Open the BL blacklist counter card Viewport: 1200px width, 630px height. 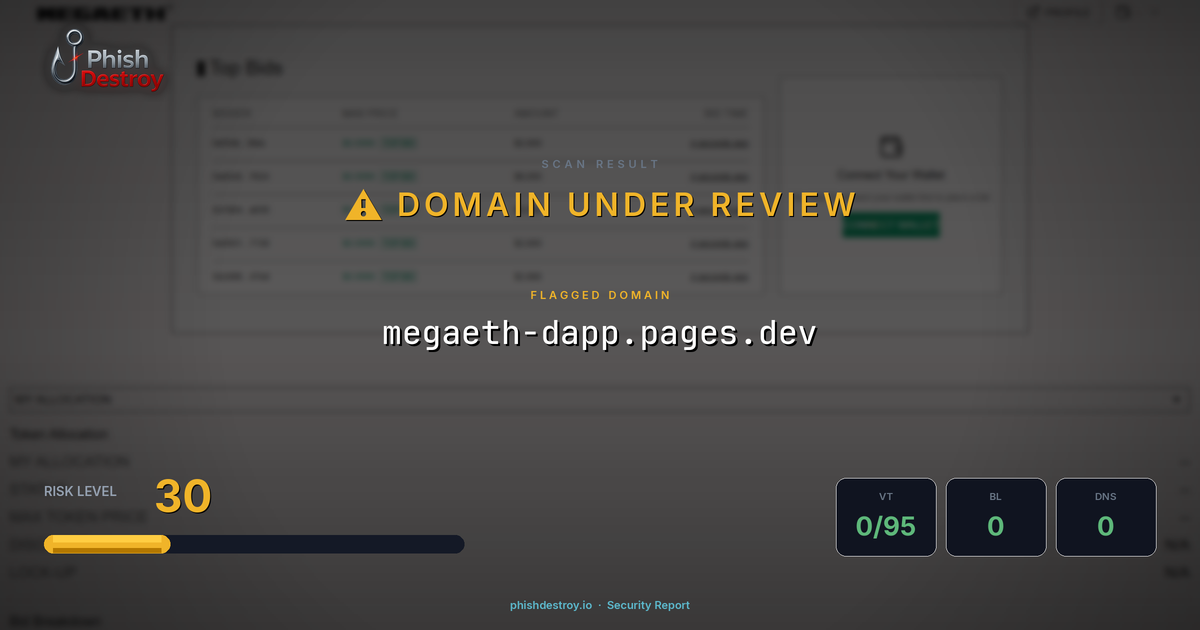coord(996,517)
